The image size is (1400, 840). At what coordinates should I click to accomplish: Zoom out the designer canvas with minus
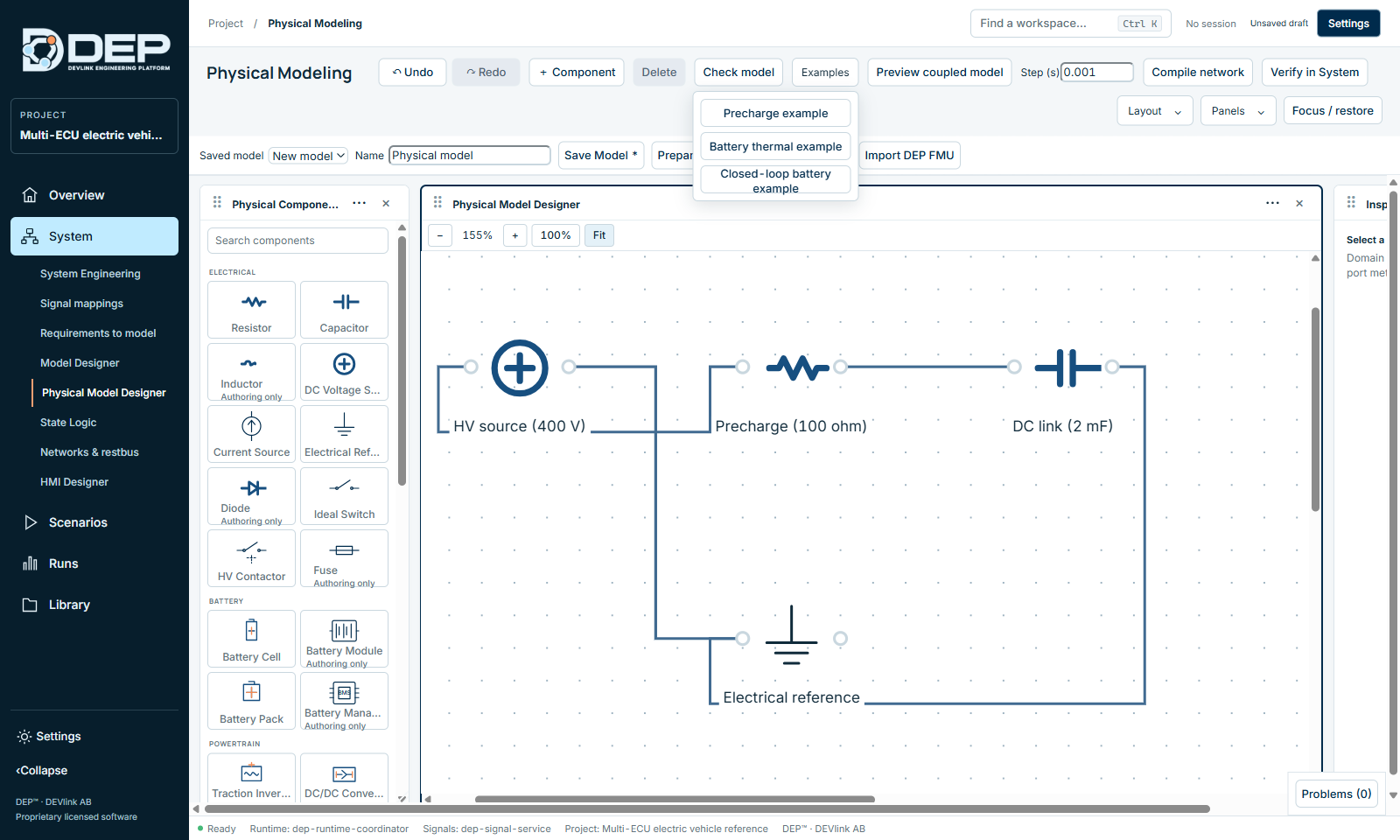[440, 235]
